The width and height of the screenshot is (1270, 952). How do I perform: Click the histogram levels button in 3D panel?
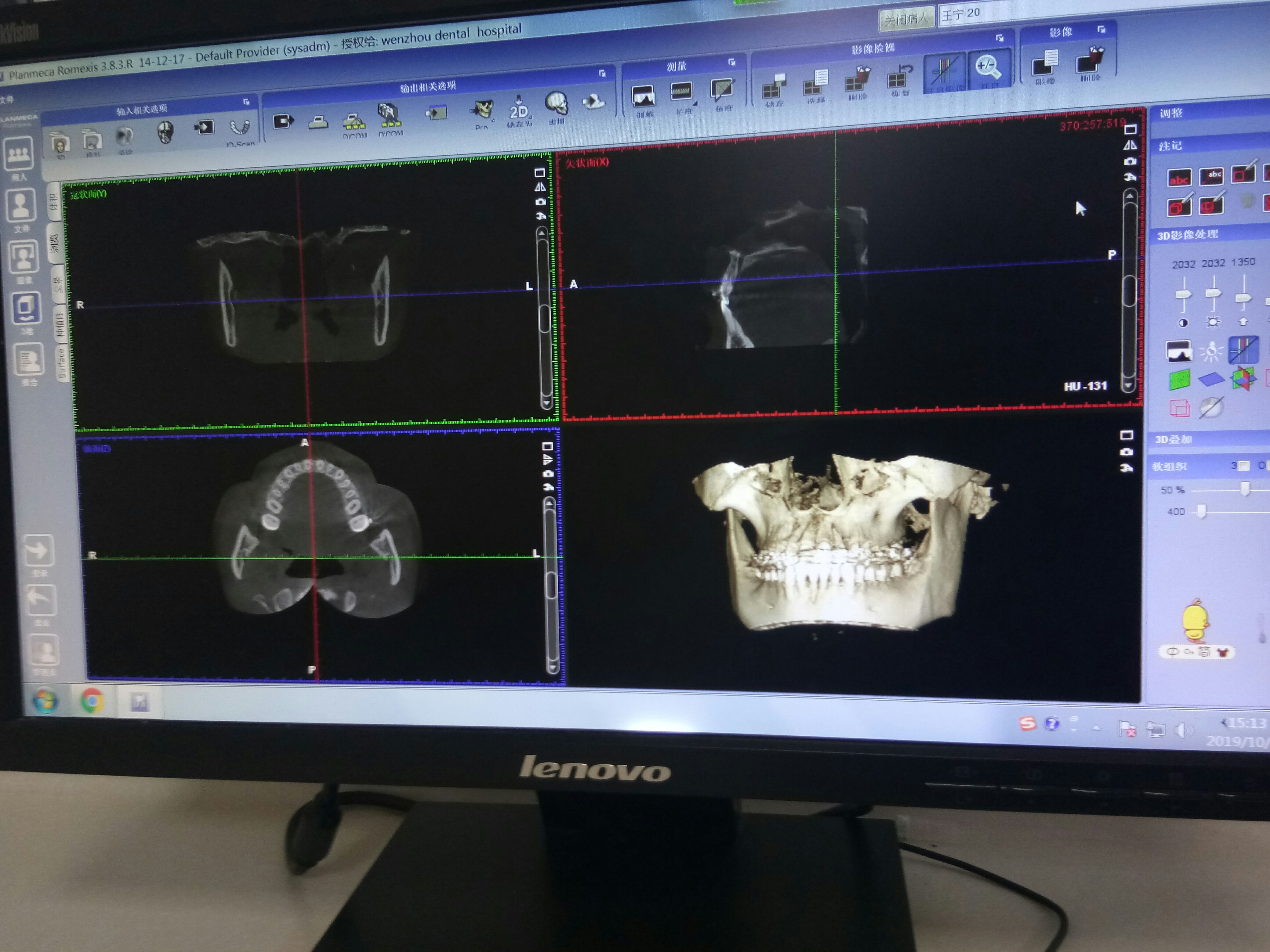[1179, 352]
